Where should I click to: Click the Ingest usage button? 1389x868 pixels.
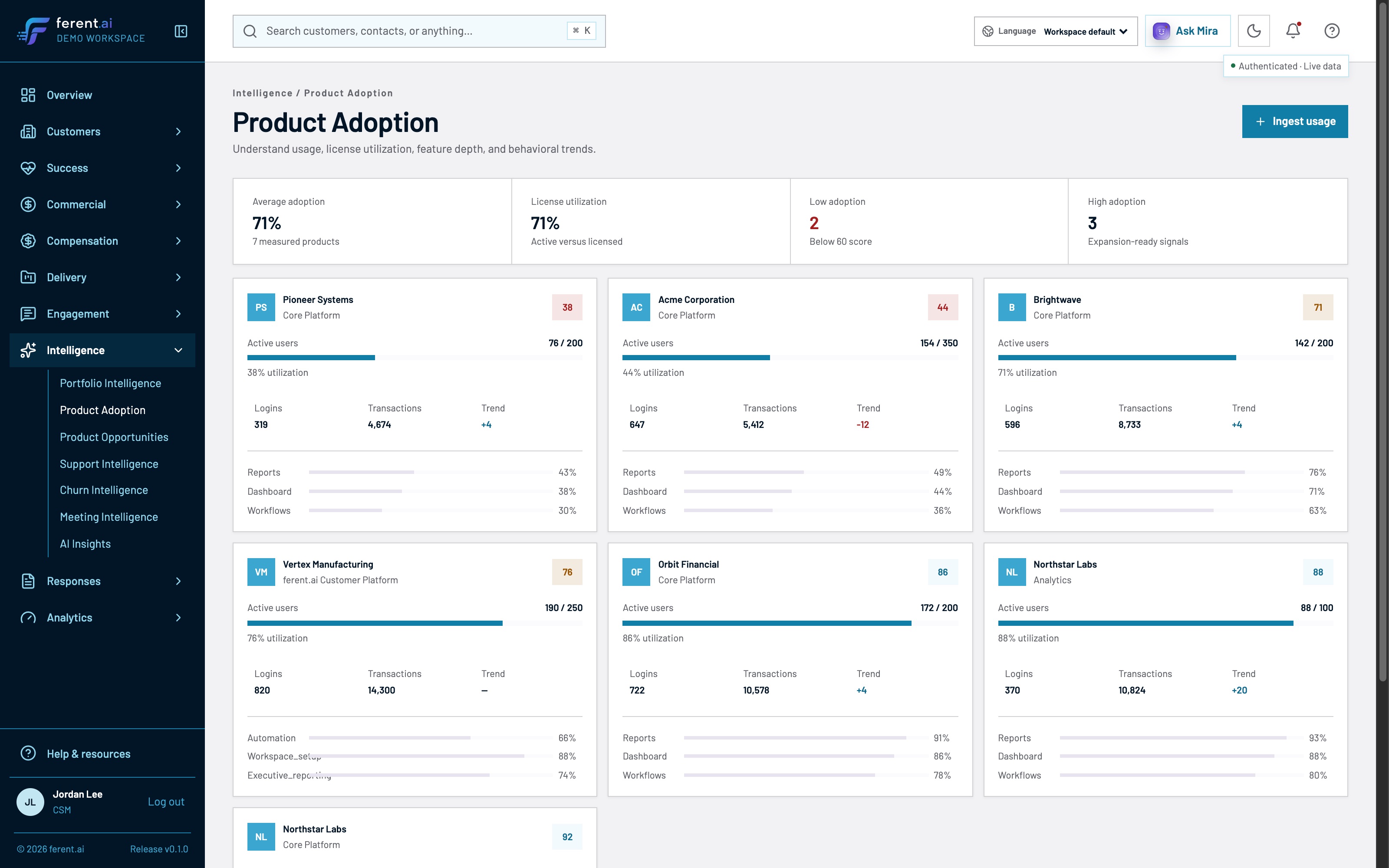pos(1295,121)
